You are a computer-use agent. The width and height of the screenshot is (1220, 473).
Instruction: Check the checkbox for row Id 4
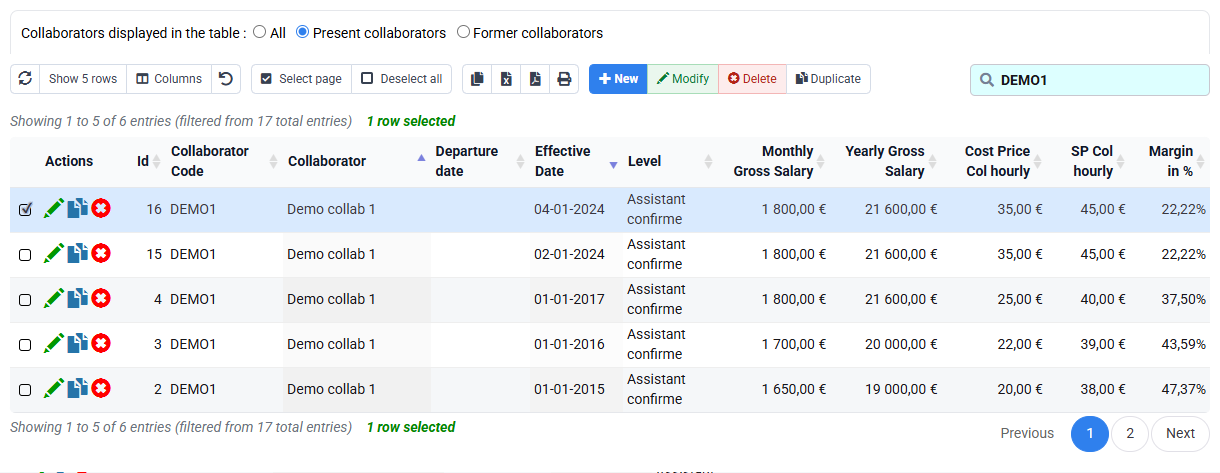click(x=26, y=300)
